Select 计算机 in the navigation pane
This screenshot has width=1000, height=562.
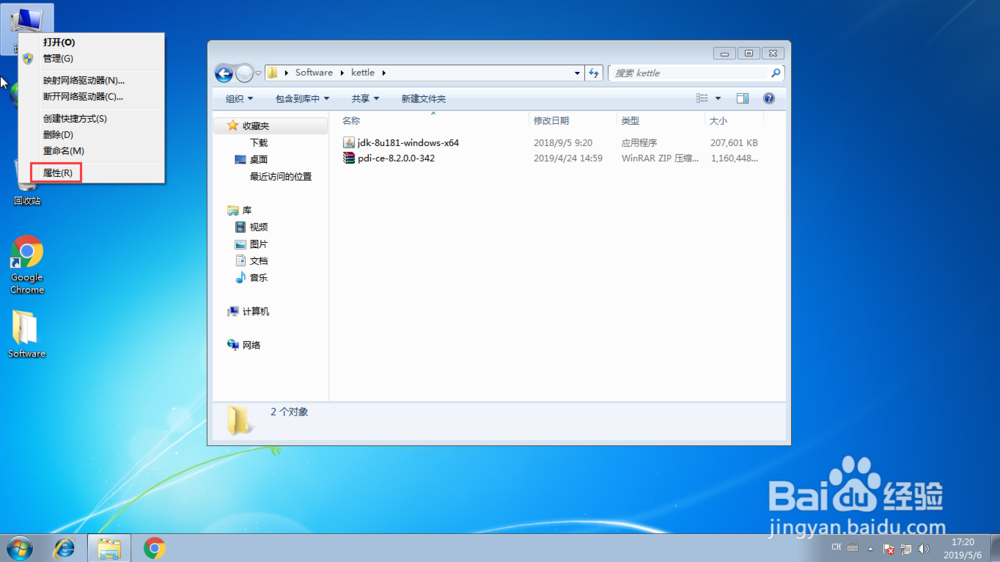point(255,311)
